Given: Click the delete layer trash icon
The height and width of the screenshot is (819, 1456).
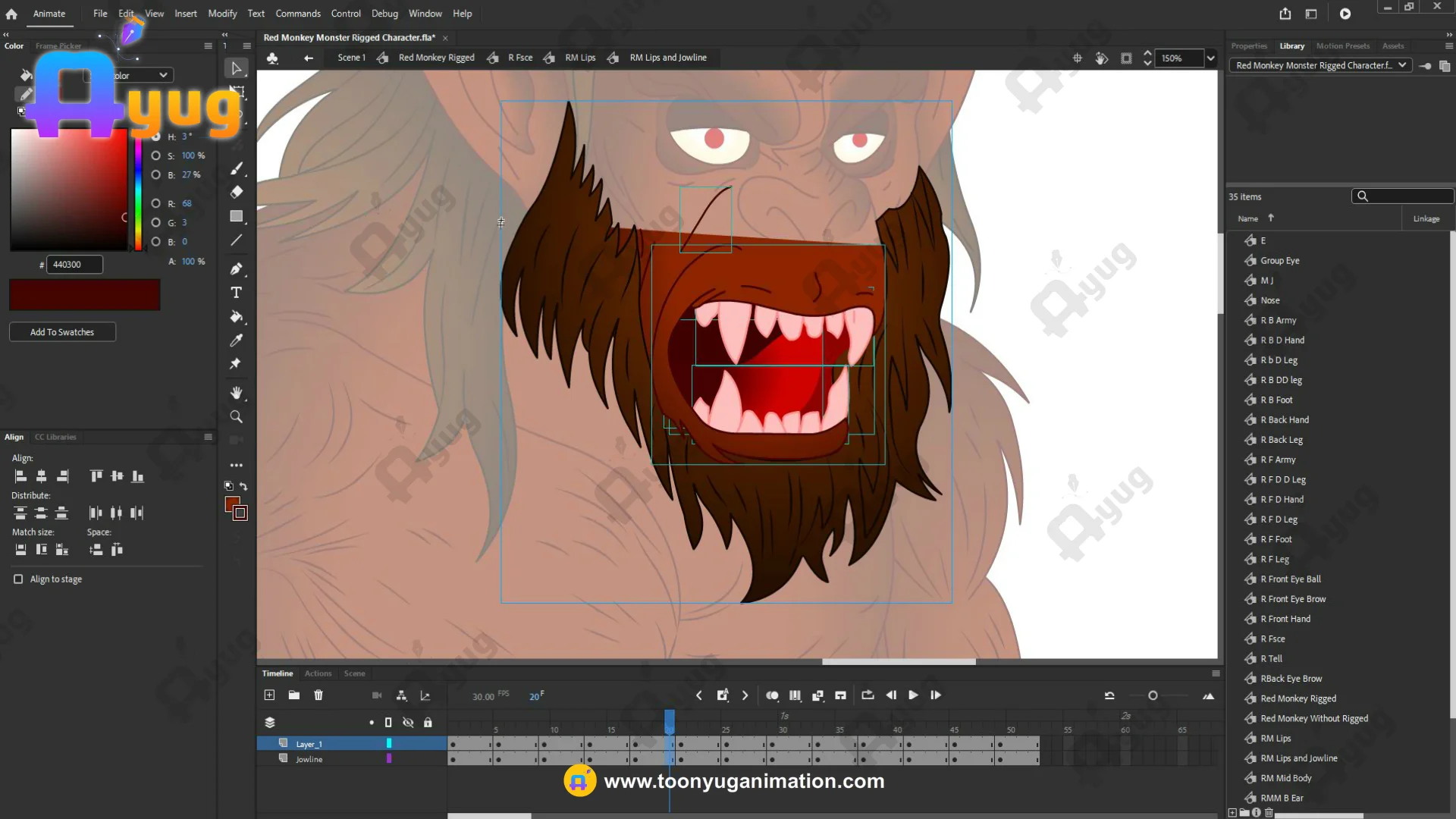Looking at the screenshot, I should (318, 695).
